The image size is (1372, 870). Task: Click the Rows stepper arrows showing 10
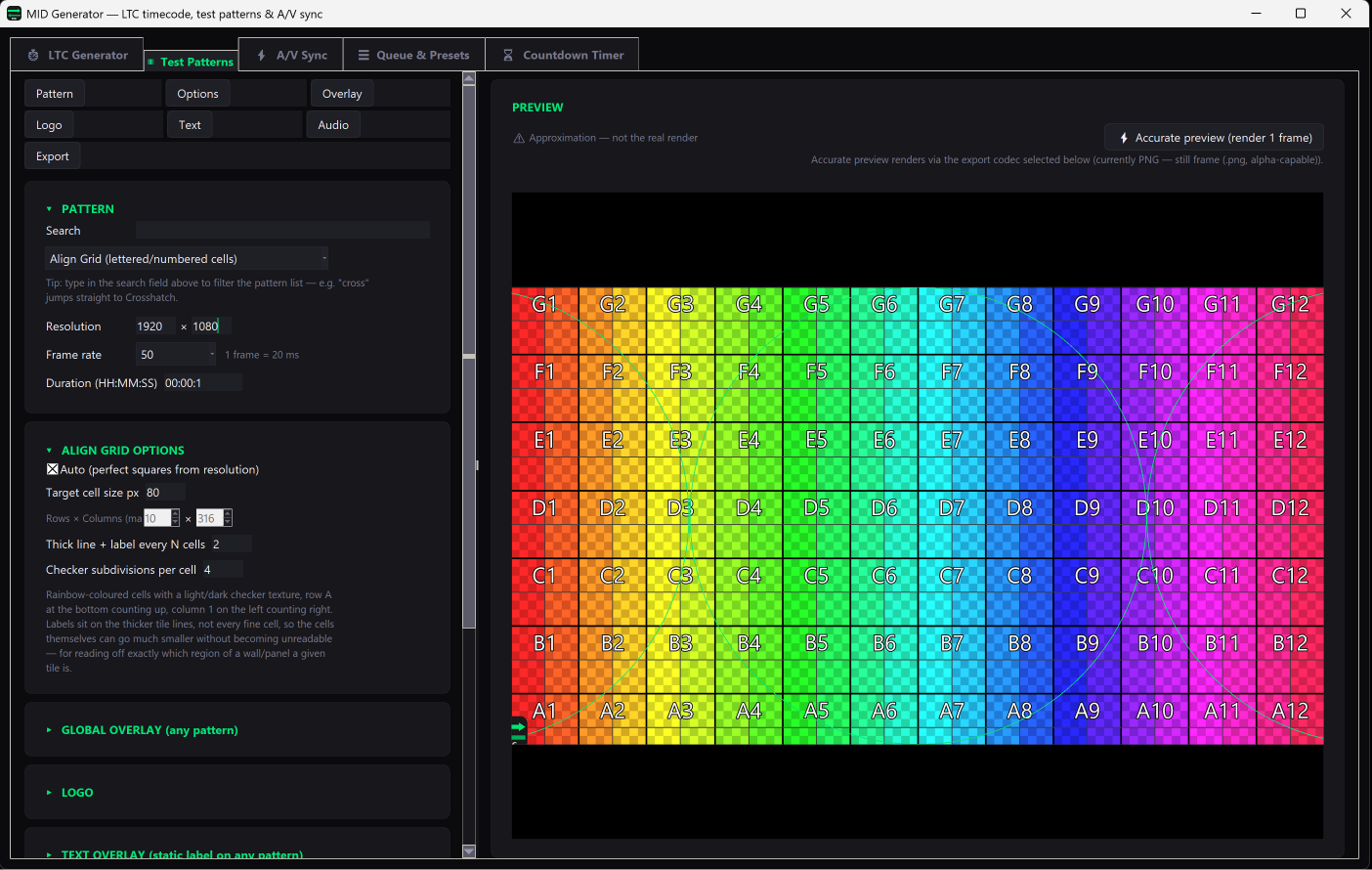176,518
